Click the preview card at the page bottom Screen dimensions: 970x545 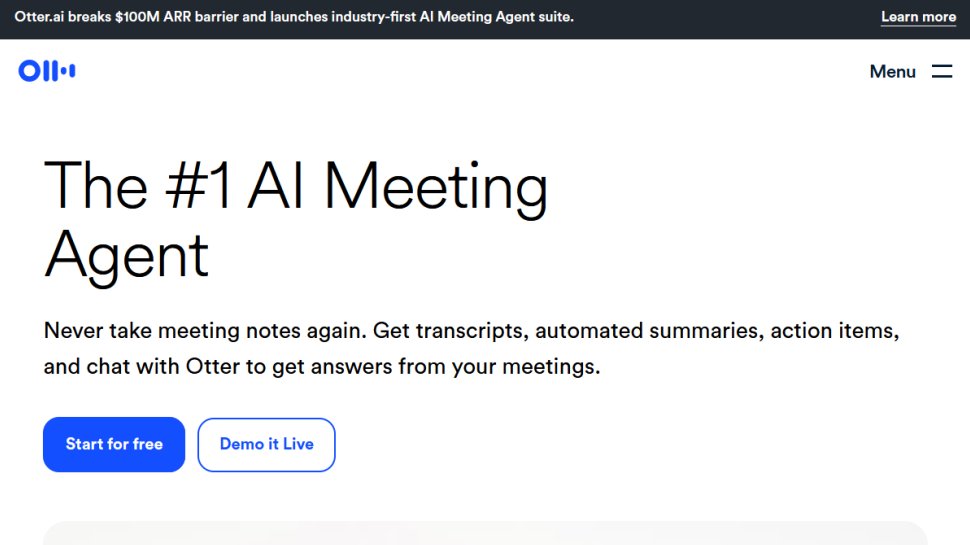tap(485, 533)
